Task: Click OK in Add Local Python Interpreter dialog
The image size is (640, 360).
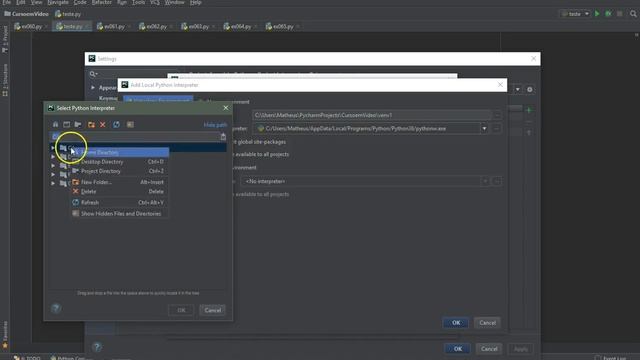Action: 456,323
